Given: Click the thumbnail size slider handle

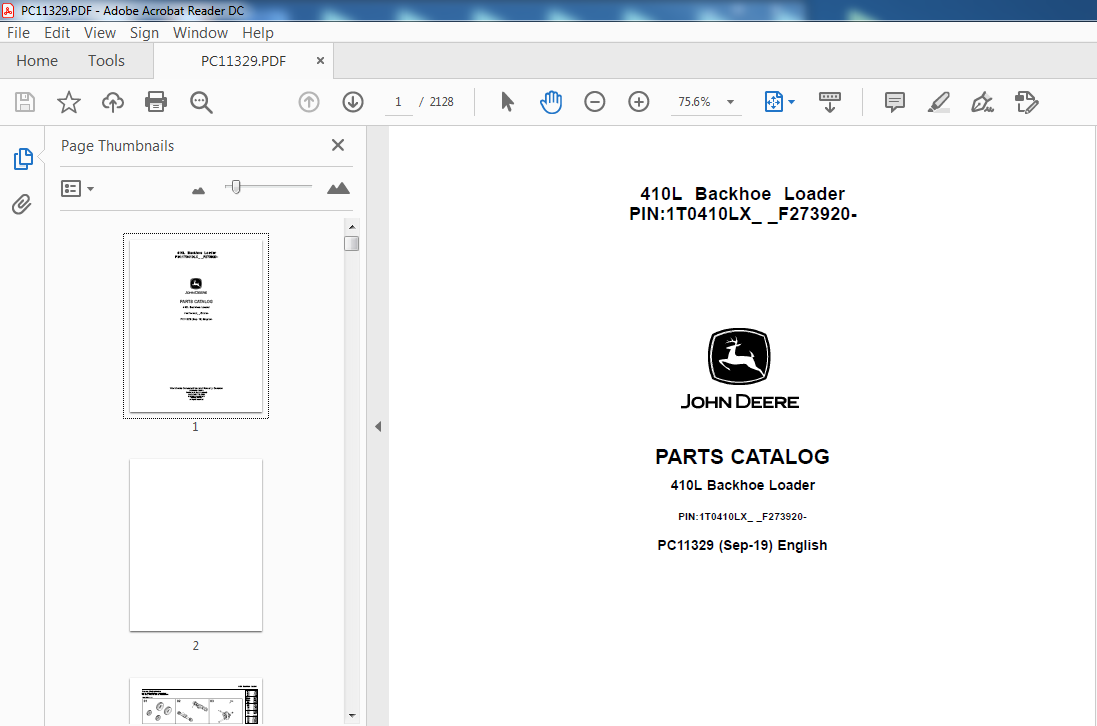Looking at the screenshot, I should 236,187.
